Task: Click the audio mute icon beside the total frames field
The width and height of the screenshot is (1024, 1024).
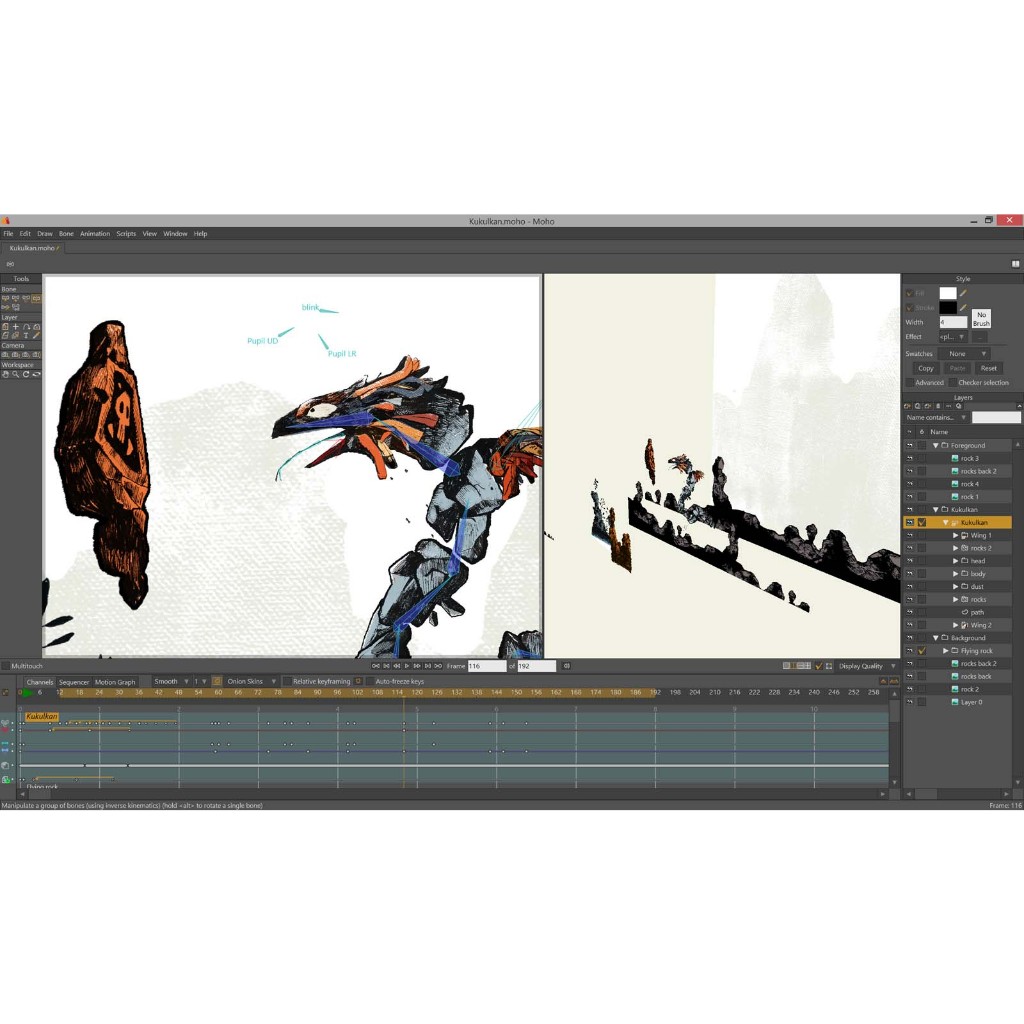Action: [566, 666]
